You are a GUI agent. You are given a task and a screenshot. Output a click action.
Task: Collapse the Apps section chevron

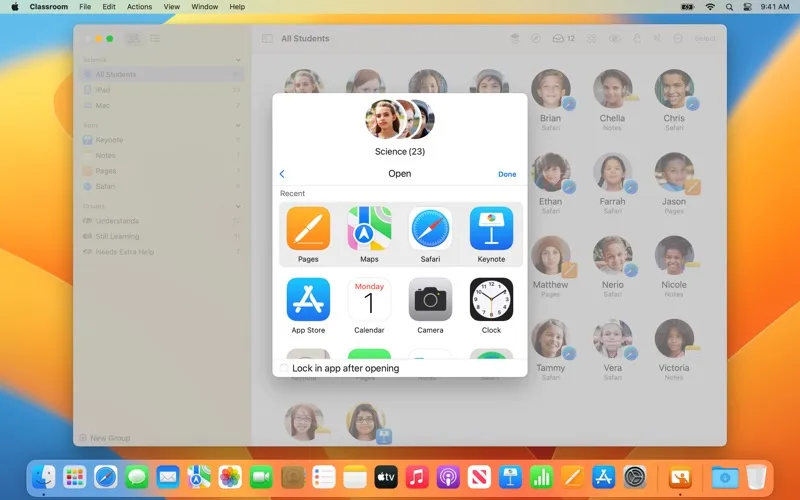tap(238, 126)
